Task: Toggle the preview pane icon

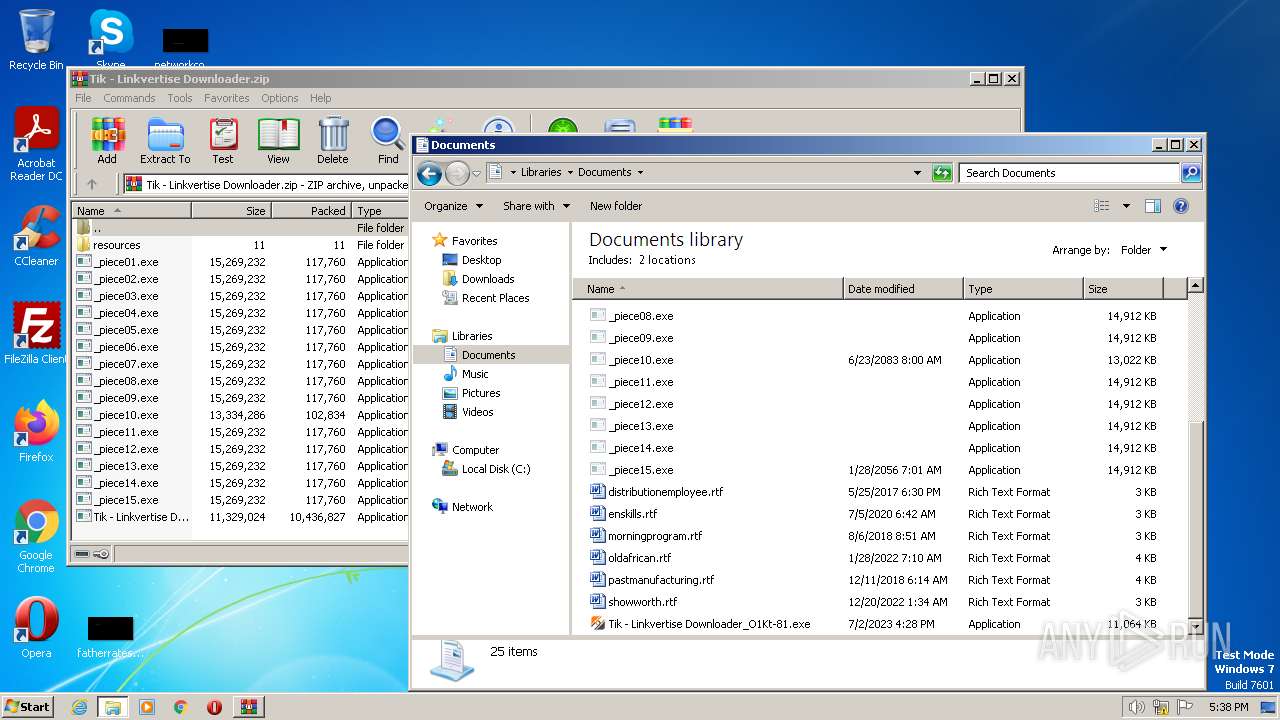Action: [1152, 206]
